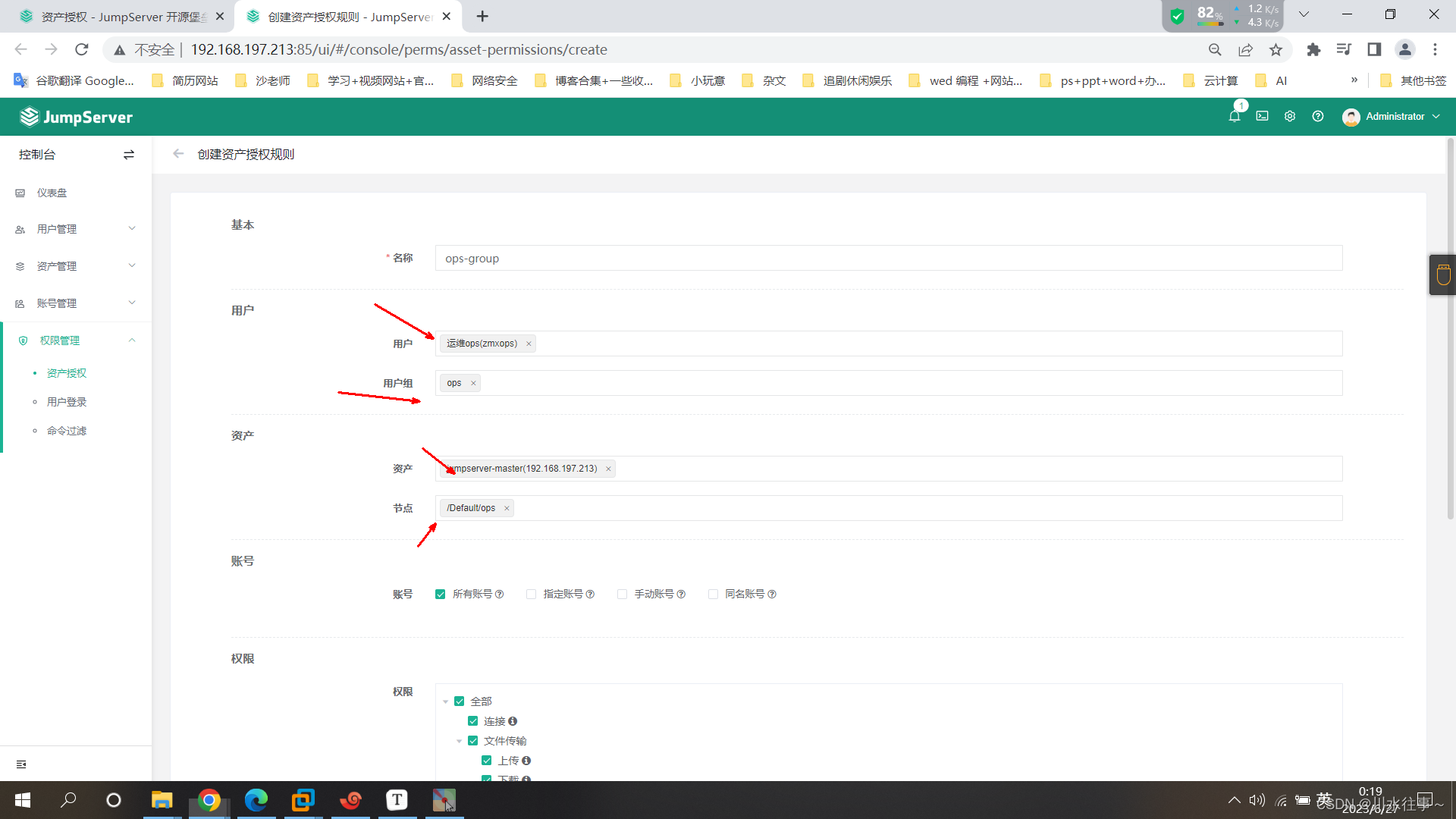The width and height of the screenshot is (1456, 819).
Task: Go back using the page arrow
Action: click(178, 154)
